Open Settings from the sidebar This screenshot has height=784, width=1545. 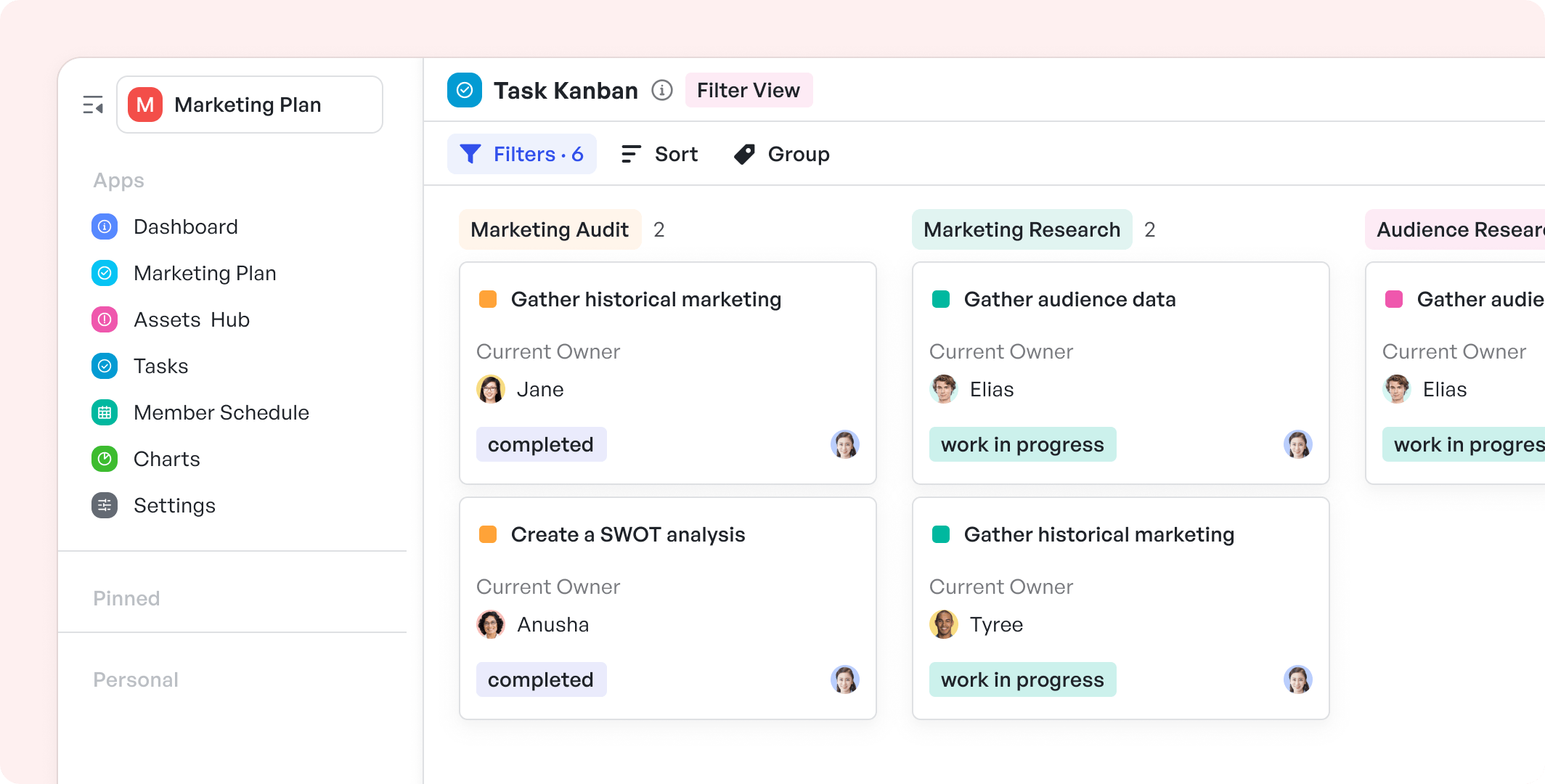(175, 506)
